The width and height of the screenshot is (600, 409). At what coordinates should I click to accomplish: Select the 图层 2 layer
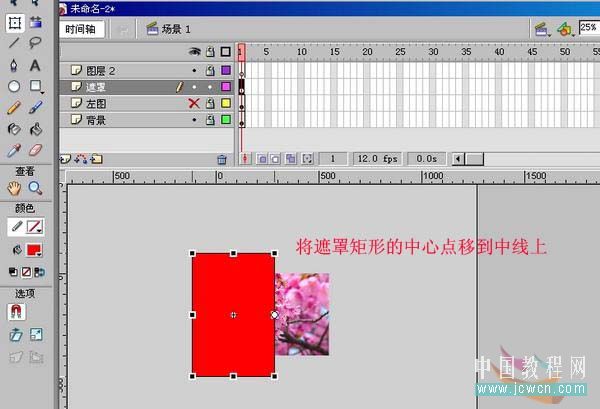point(147,70)
